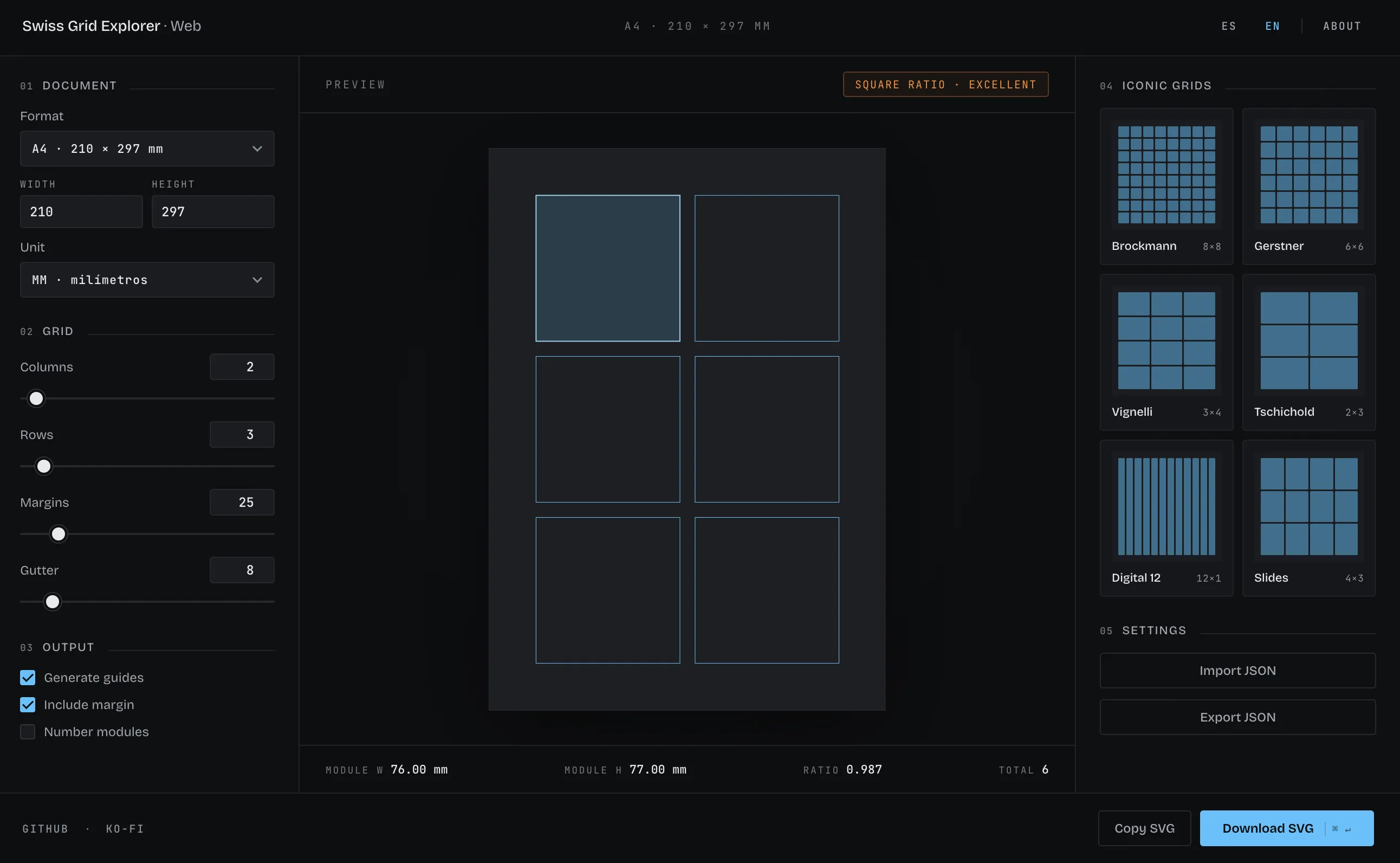
Task: Click the Module H 77.00 mm value
Action: click(658, 769)
